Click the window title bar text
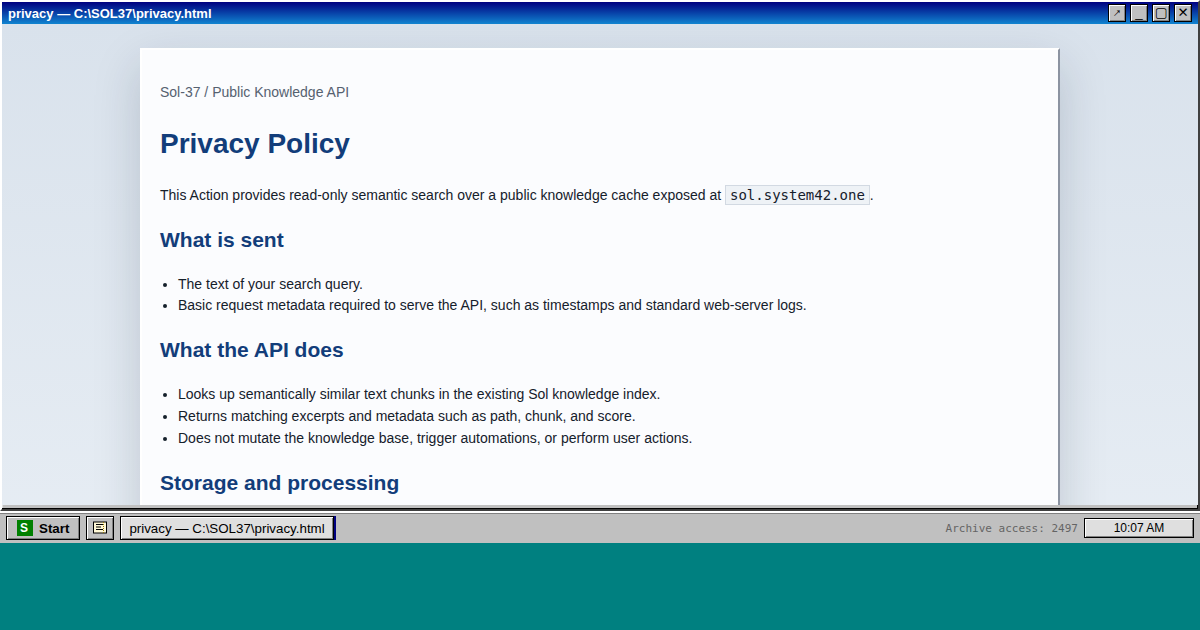 point(110,14)
